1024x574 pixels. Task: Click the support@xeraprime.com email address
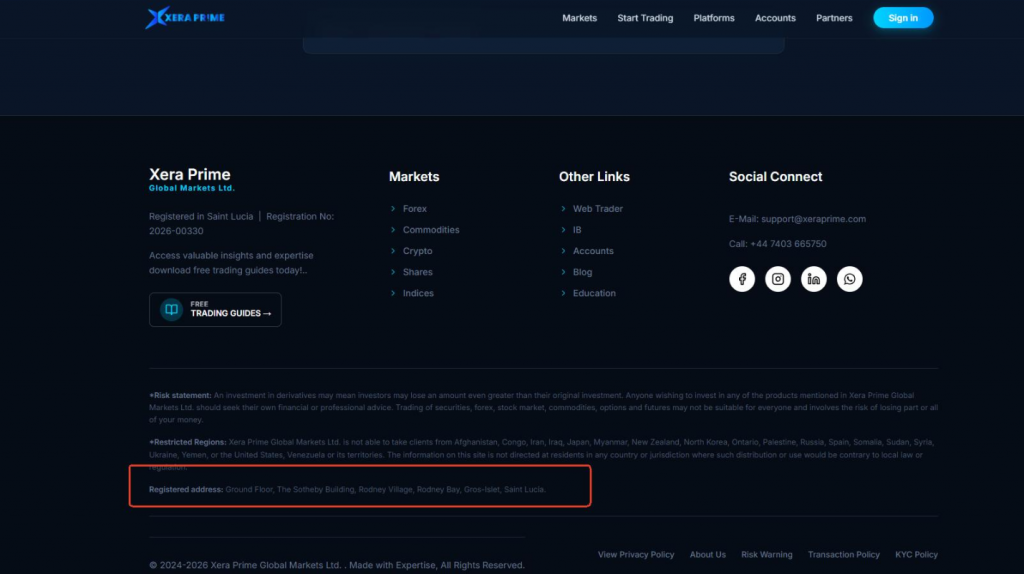coord(813,219)
